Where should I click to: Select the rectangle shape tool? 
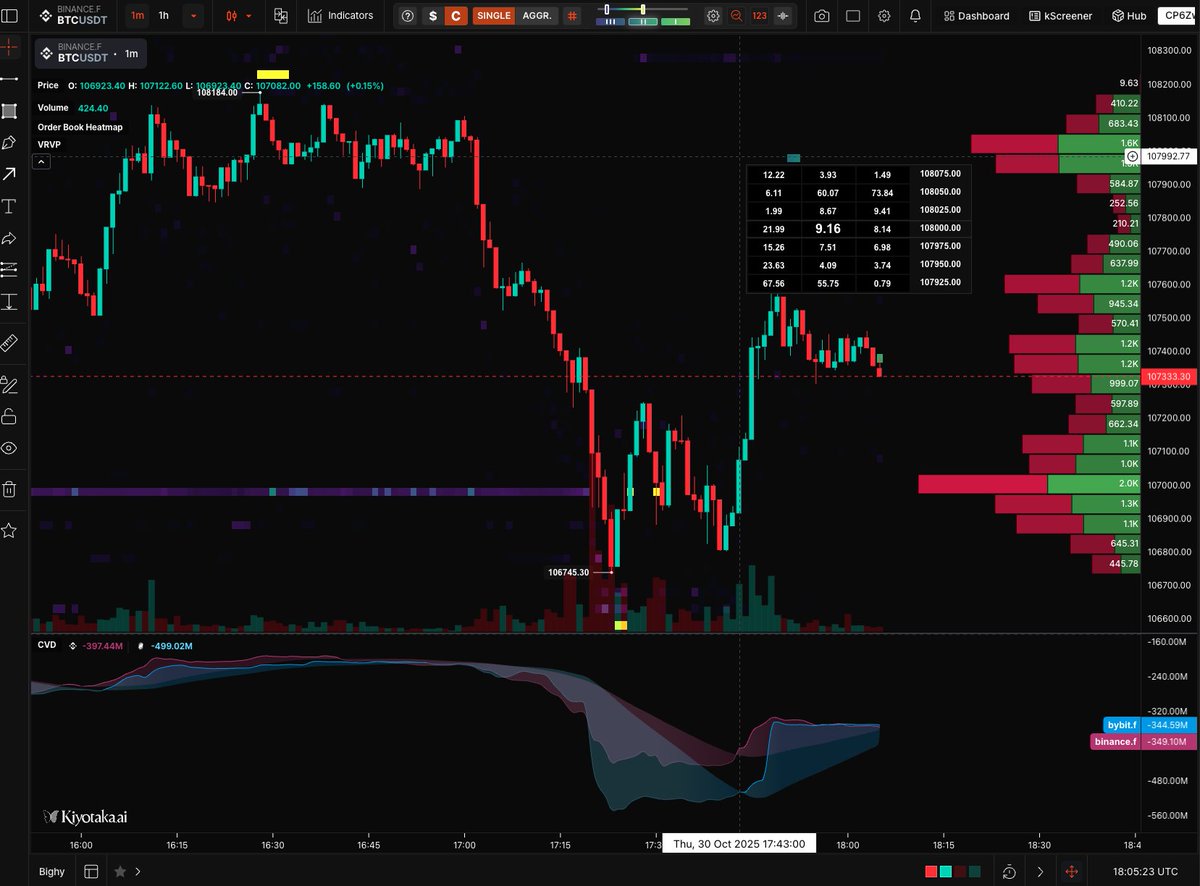point(9,110)
